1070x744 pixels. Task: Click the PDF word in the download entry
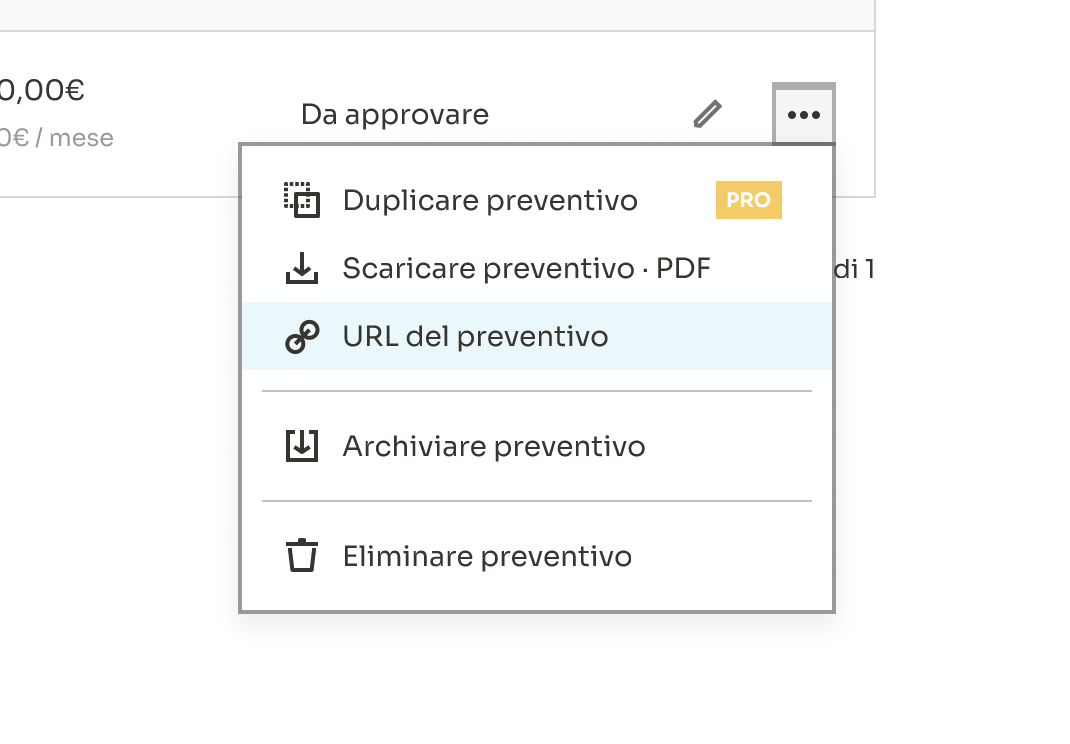point(683,268)
